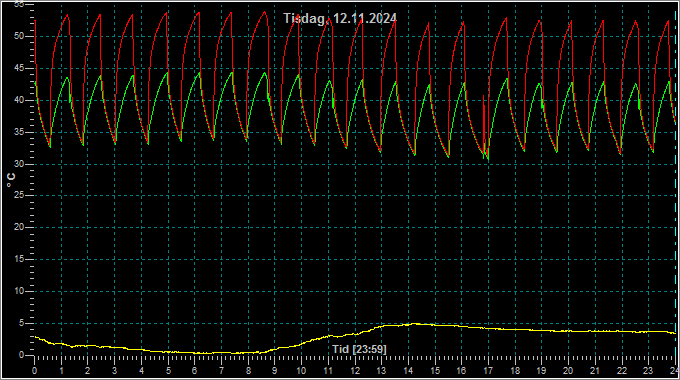Click the 30 label on the temperature axis
Image resolution: width=680 pixels, height=380 pixels.
click(x=19, y=164)
